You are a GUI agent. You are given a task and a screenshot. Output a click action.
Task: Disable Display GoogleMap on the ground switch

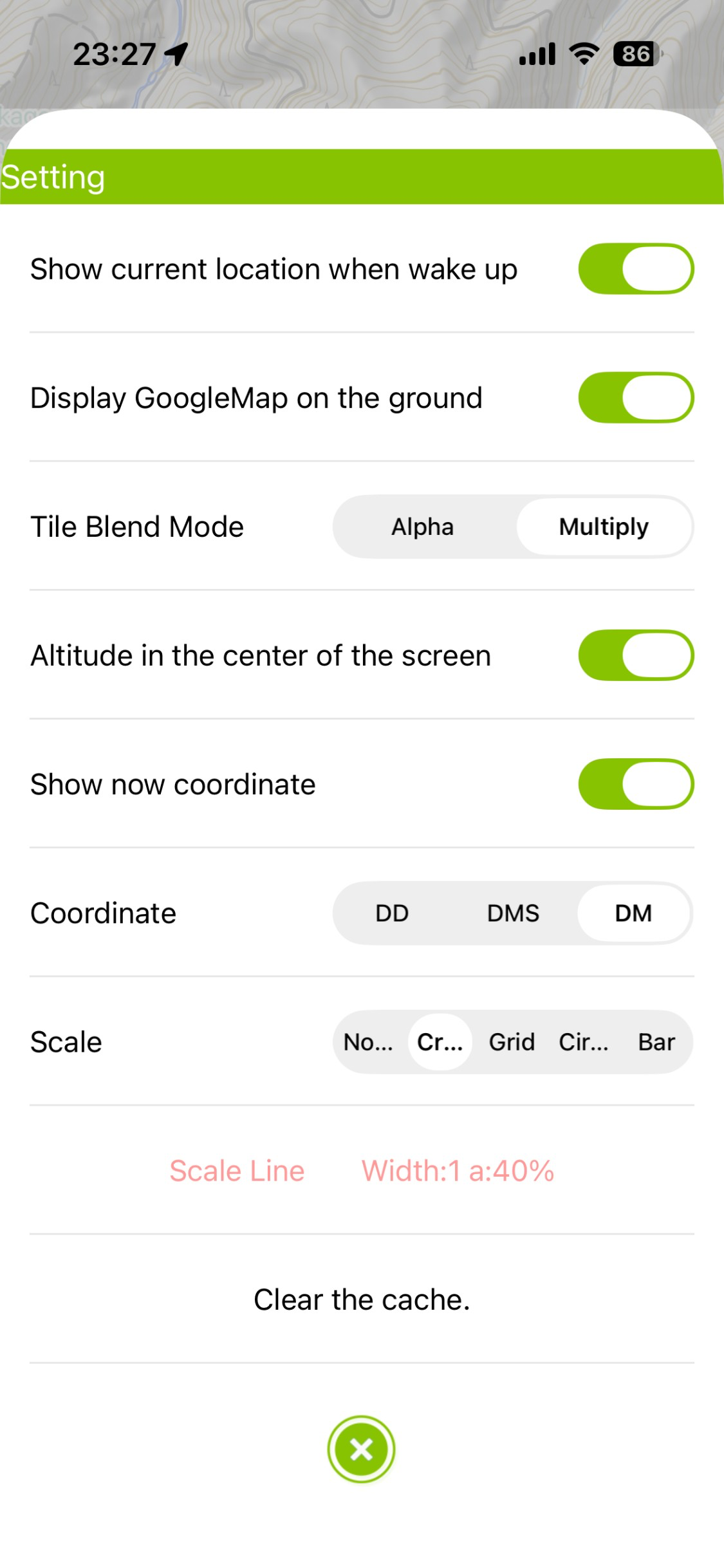636,397
